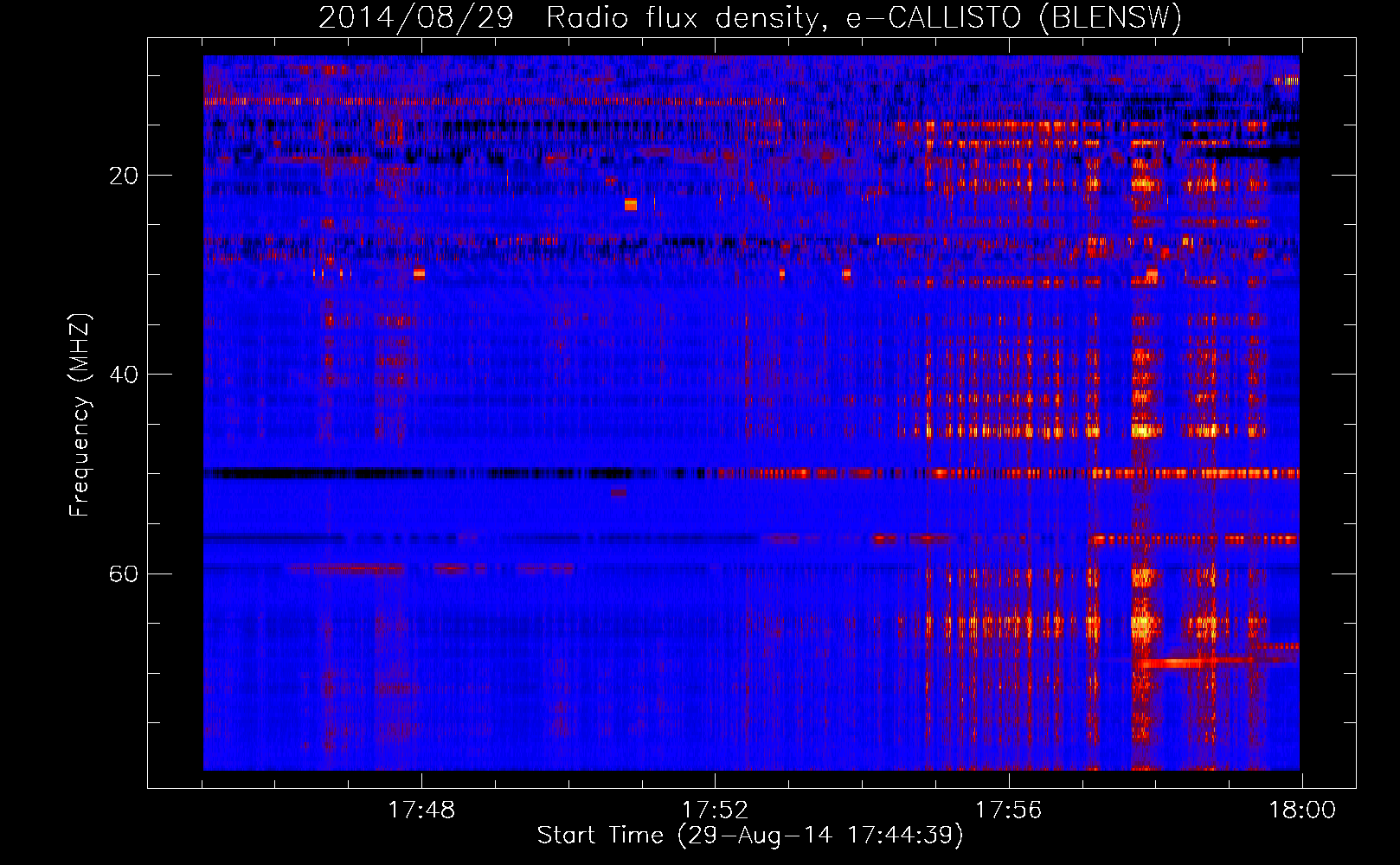This screenshot has height=865, width=1400.
Task: Click the '17:52' time axis label
Action: pyautogui.click(x=715, y=811)
